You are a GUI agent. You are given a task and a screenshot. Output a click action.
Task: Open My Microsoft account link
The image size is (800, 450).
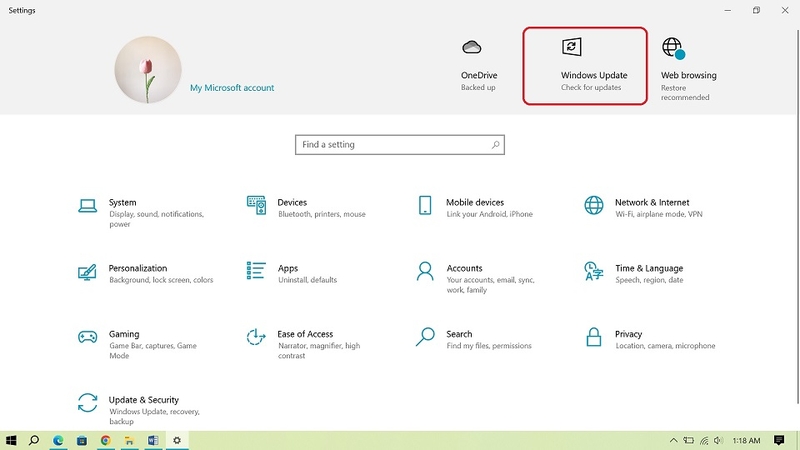coord(232,88)
